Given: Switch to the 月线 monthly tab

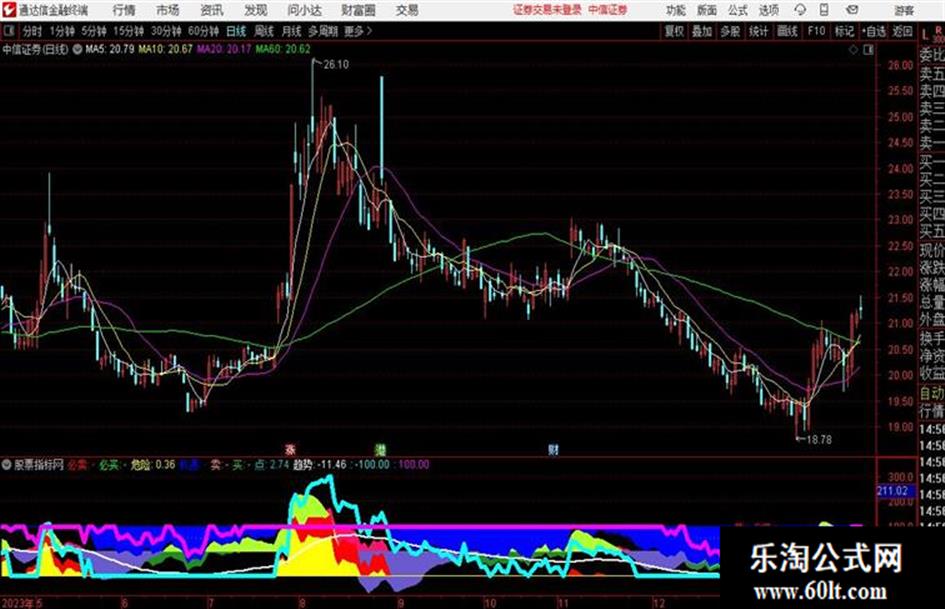Looking at the screenshot, I should tap(292, 31).
